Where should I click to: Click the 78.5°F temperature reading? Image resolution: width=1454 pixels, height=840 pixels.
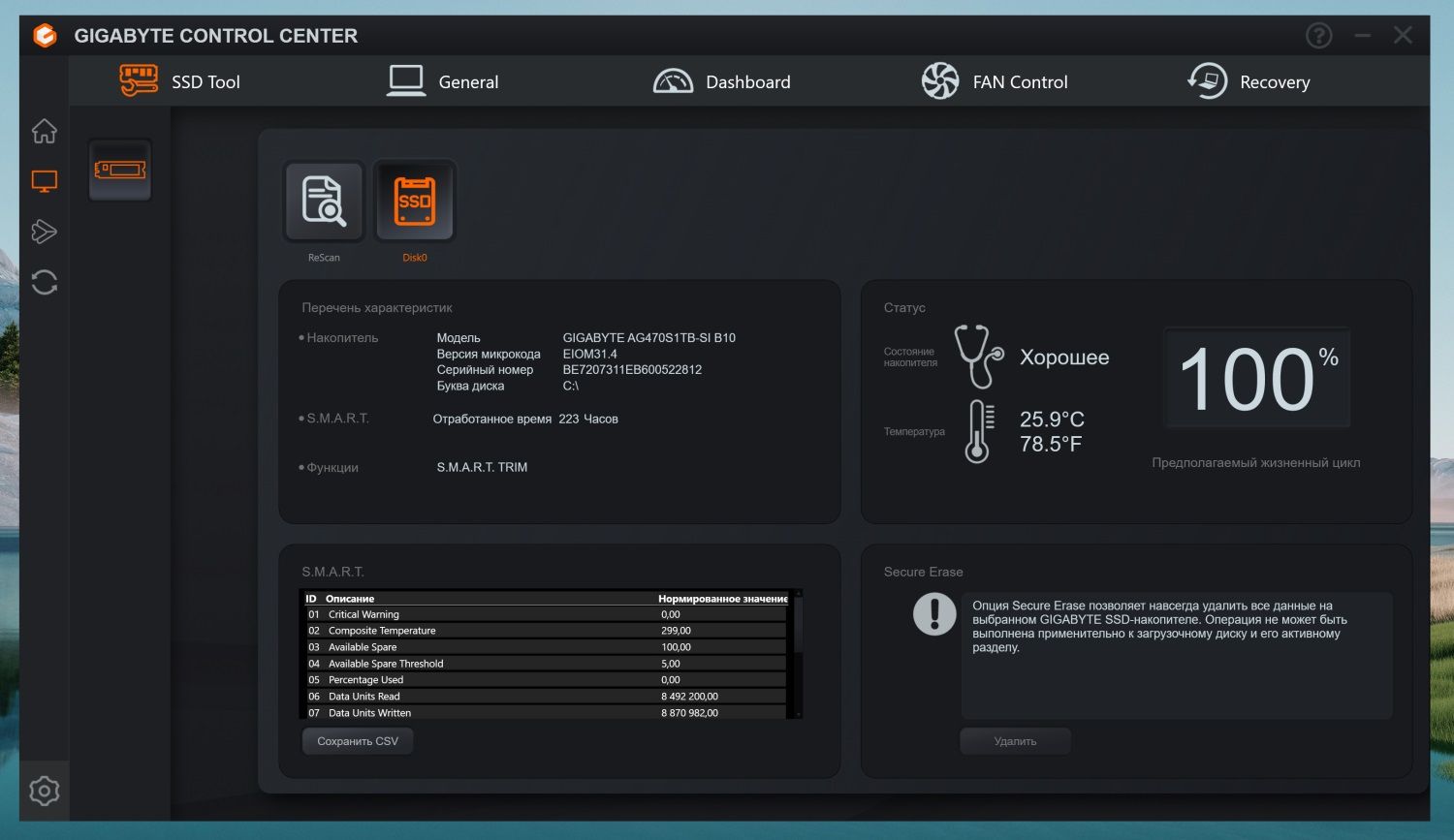tap(1050, 444)
